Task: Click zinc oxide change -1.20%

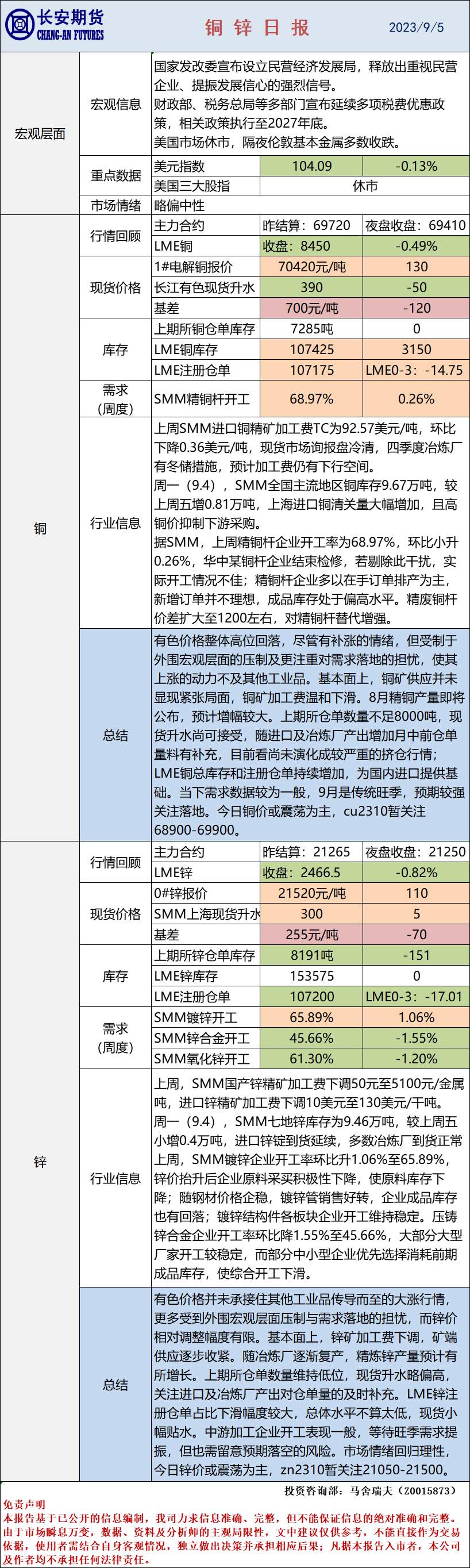Action: pos(417,1059)
